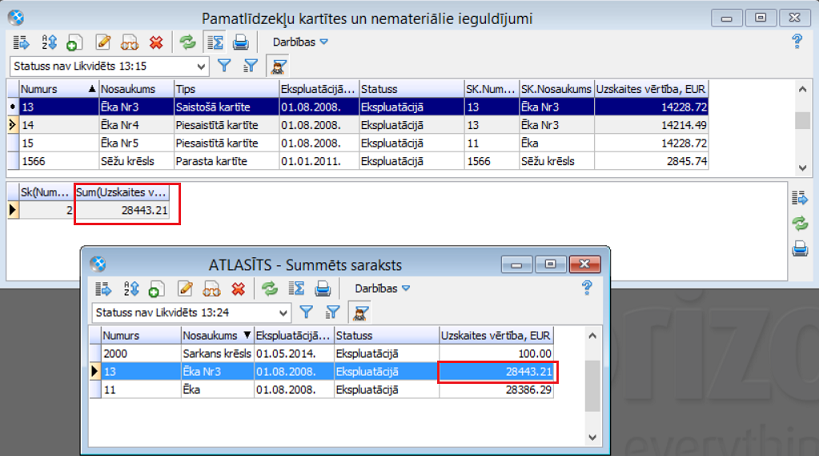Screen dimensions: 819x456
Task: Click the ATLASĪTS grid scrollbar thumb
Action: point(592,386)
